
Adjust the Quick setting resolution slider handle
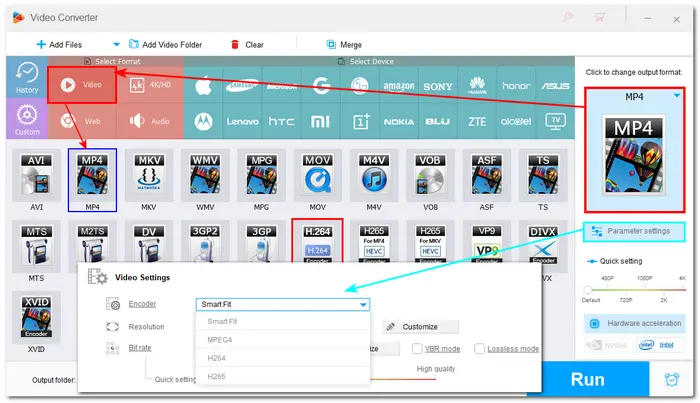588,290
